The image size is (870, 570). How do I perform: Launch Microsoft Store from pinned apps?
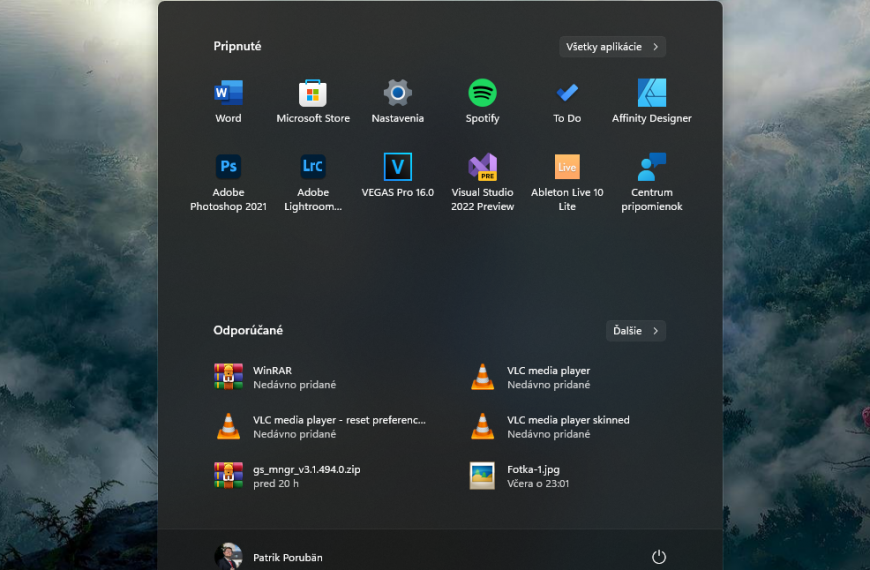point(313,93)
